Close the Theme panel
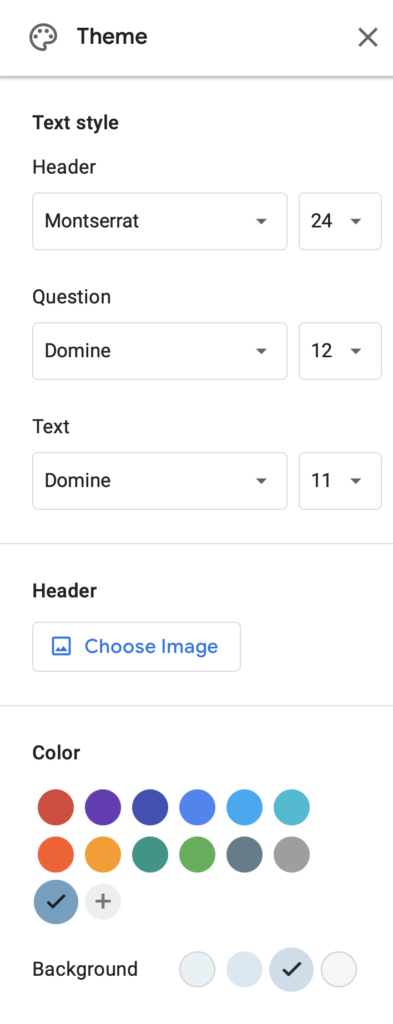This screenshot has height=1024, width=393. tap(368, 37)
